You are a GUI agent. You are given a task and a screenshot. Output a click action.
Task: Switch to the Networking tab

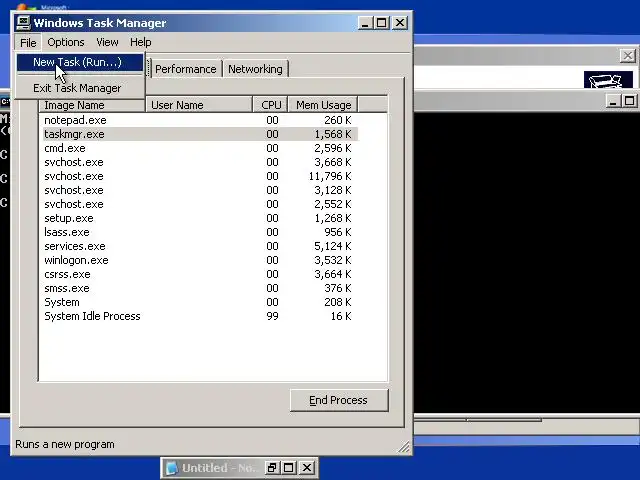point(255,69)
